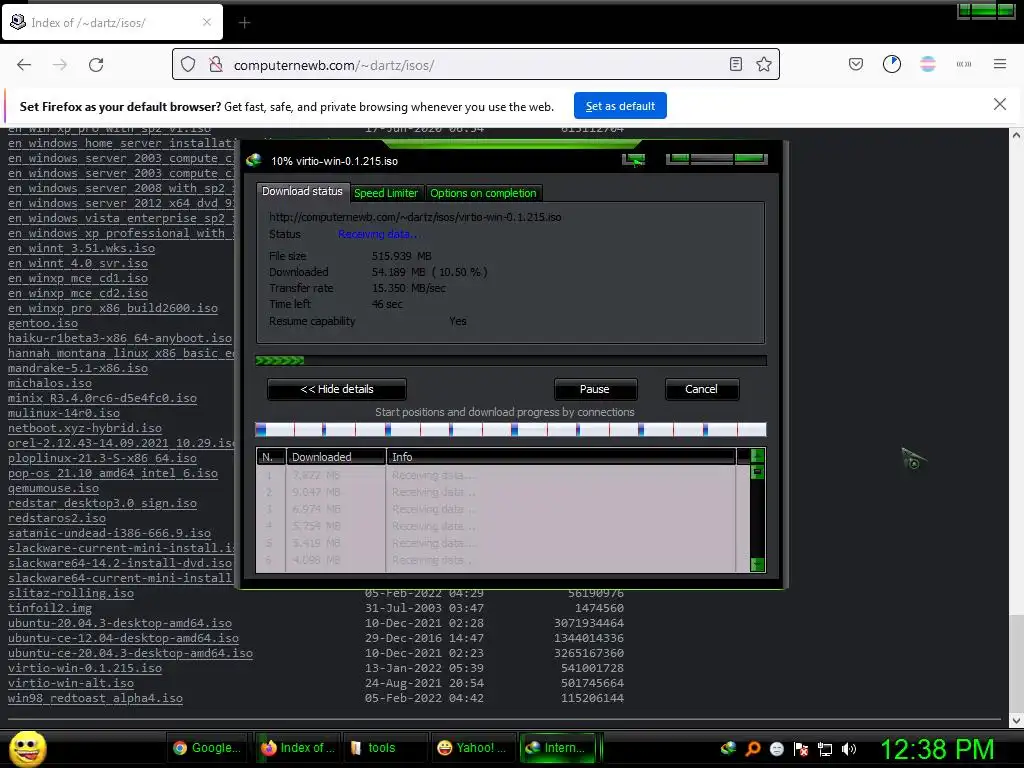Viewport: 1024px width, 768px height.
Task: Go forward in Firefox history
Action: [60, 65]
